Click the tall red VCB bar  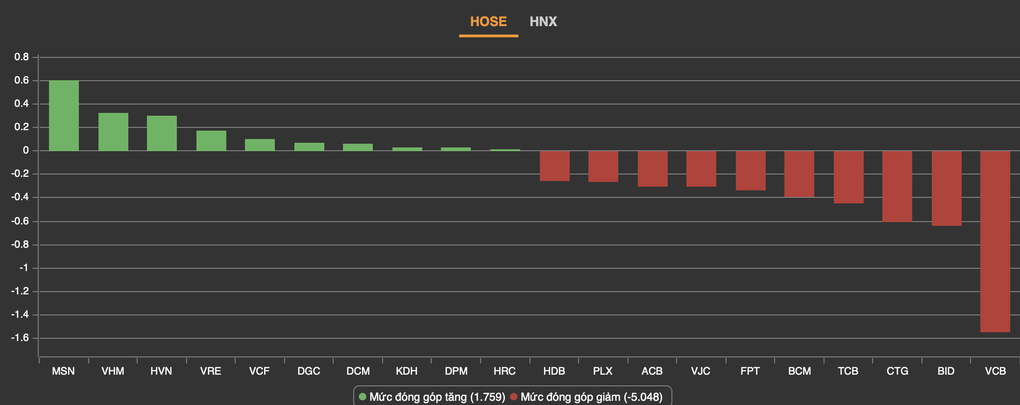(995, 241)
